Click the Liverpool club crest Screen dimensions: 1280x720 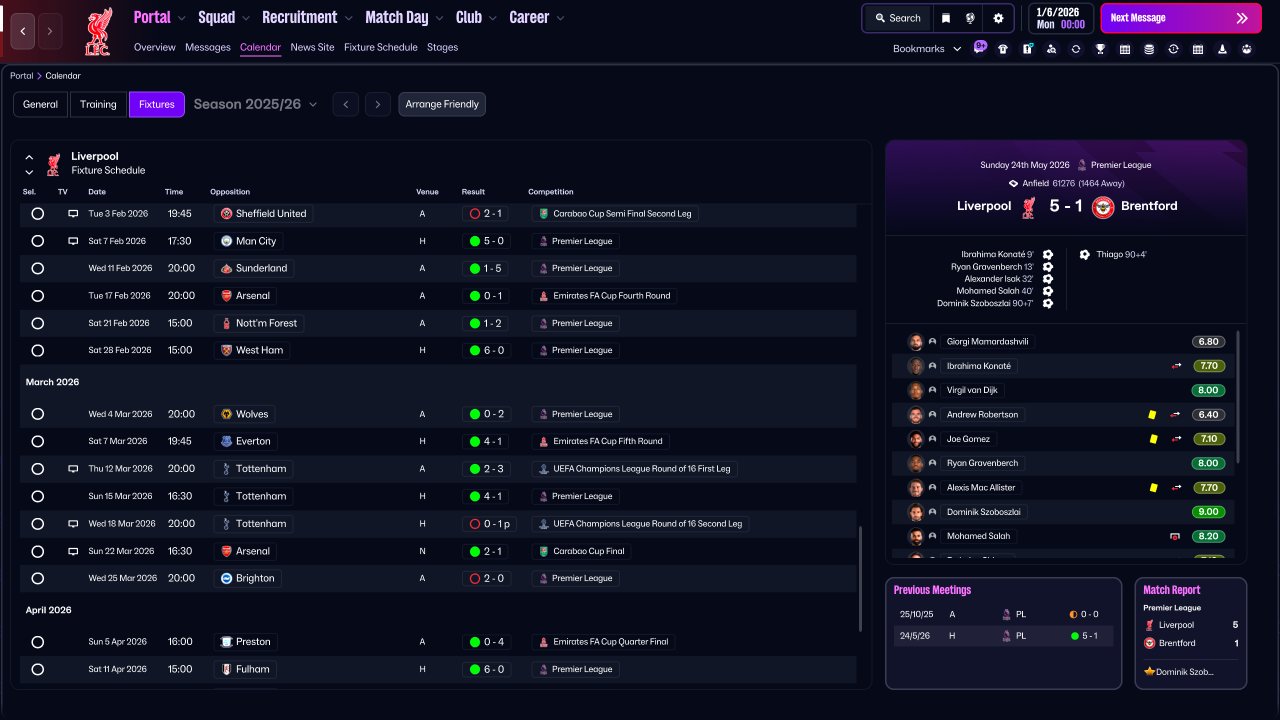[x=98, y=30]
